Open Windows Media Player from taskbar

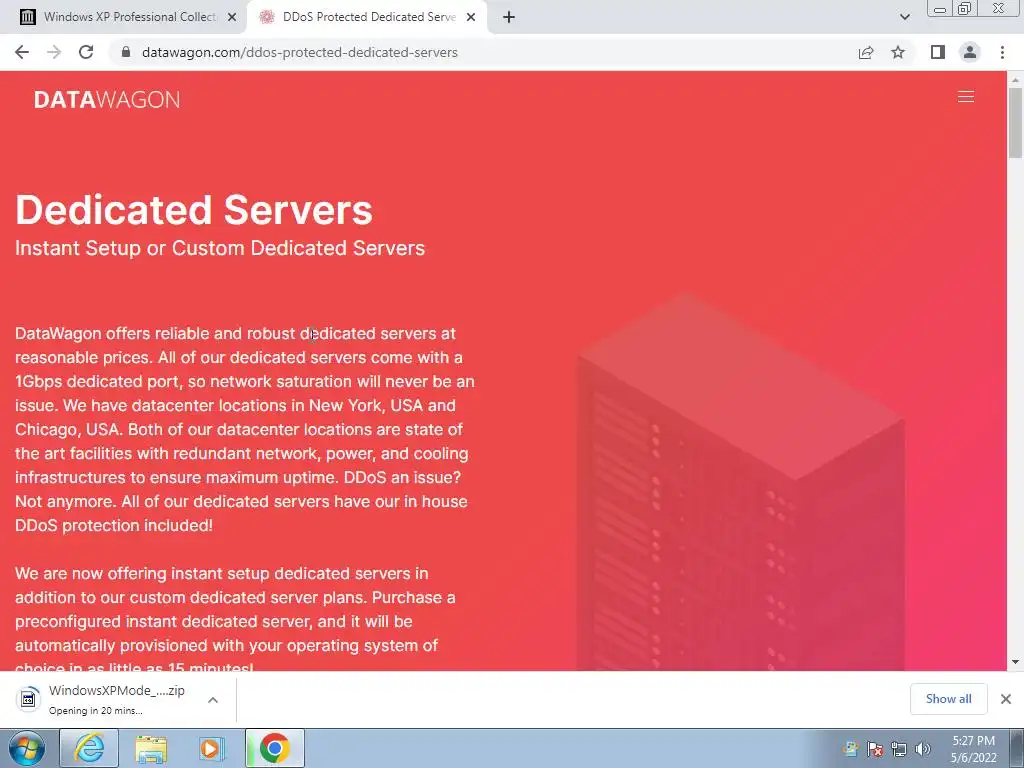212,748
